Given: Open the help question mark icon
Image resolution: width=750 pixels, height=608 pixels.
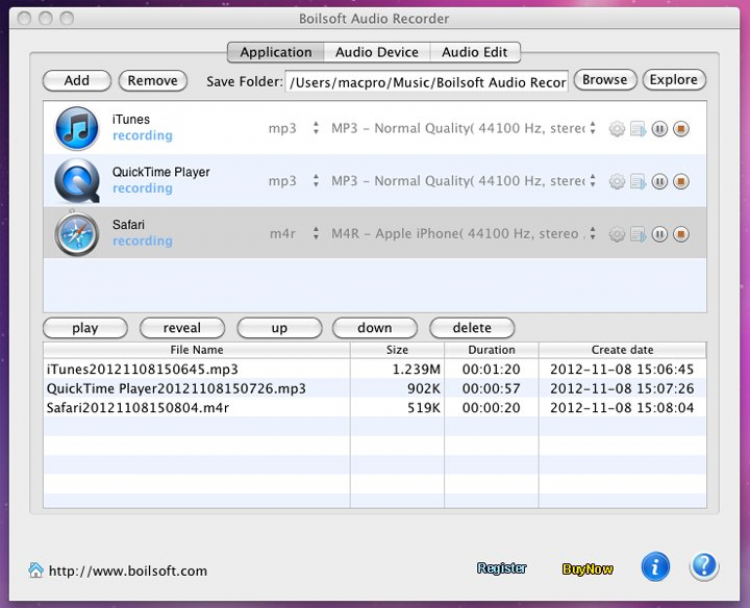Looking at the screenshot, I should coord(704,567).
